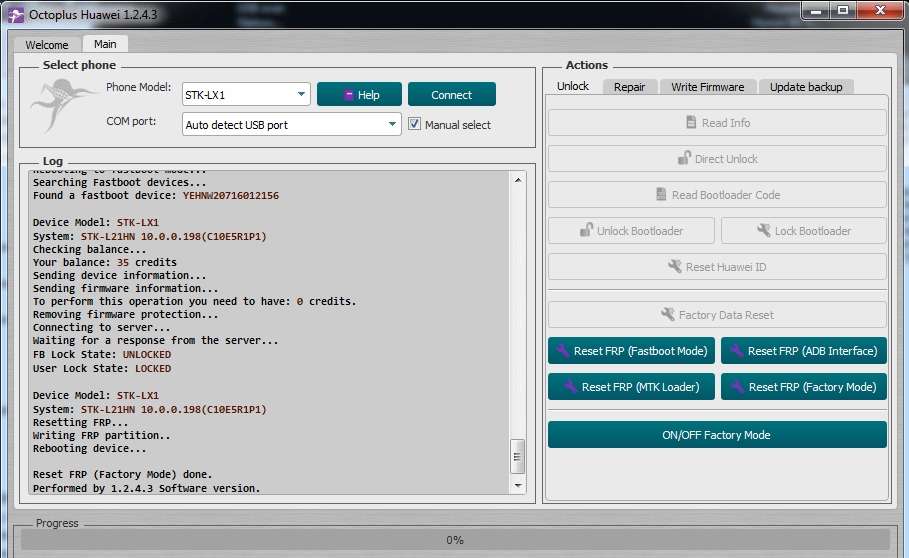
Task: Open the COM port dropdown arrow
Action: (x=392, y=124)
